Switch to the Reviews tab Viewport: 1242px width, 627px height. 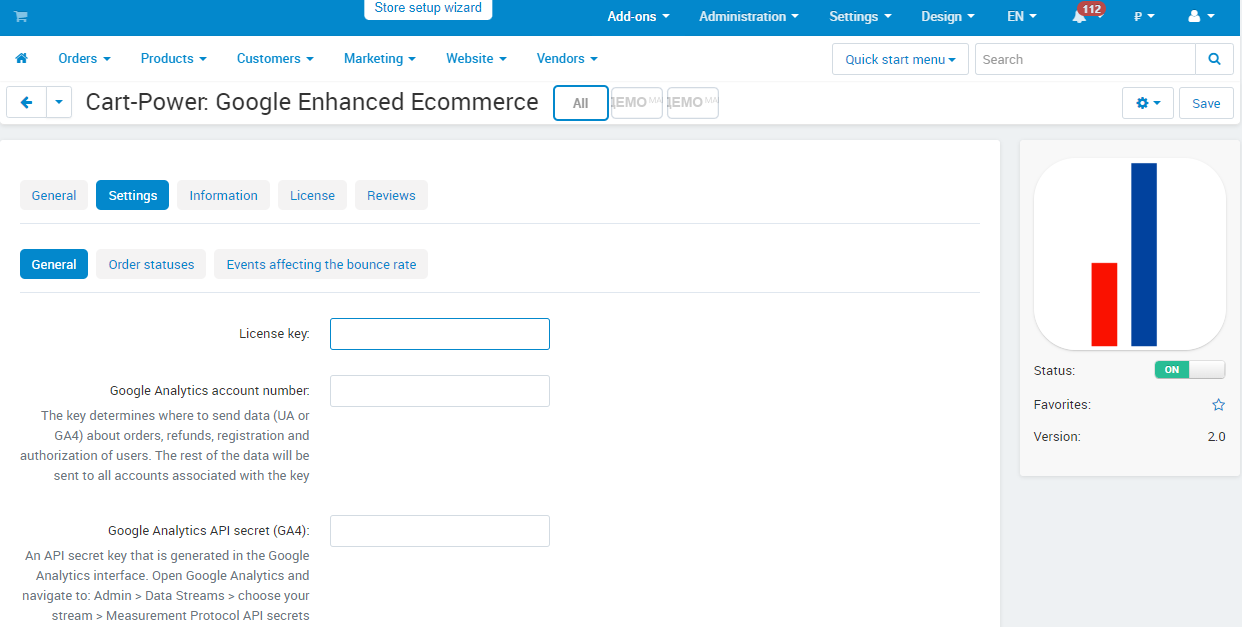(x=391, y=195)
